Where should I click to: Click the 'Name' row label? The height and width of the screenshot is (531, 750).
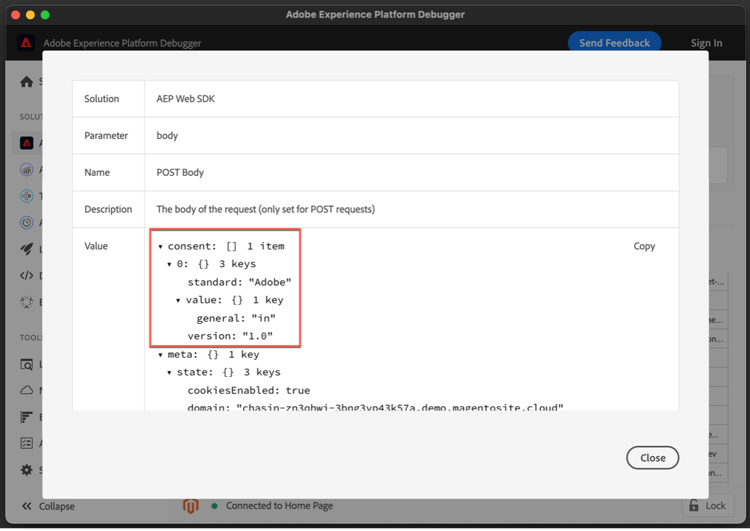[97, 173]
